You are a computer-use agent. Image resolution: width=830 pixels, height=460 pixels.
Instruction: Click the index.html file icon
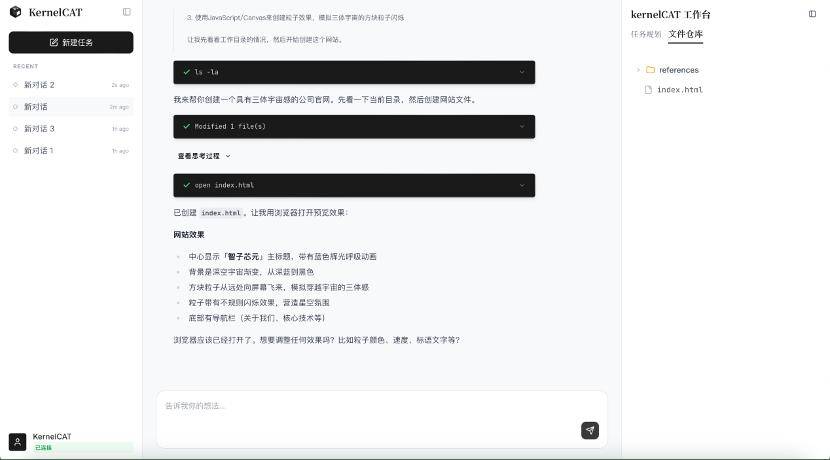tap(648, 90)
